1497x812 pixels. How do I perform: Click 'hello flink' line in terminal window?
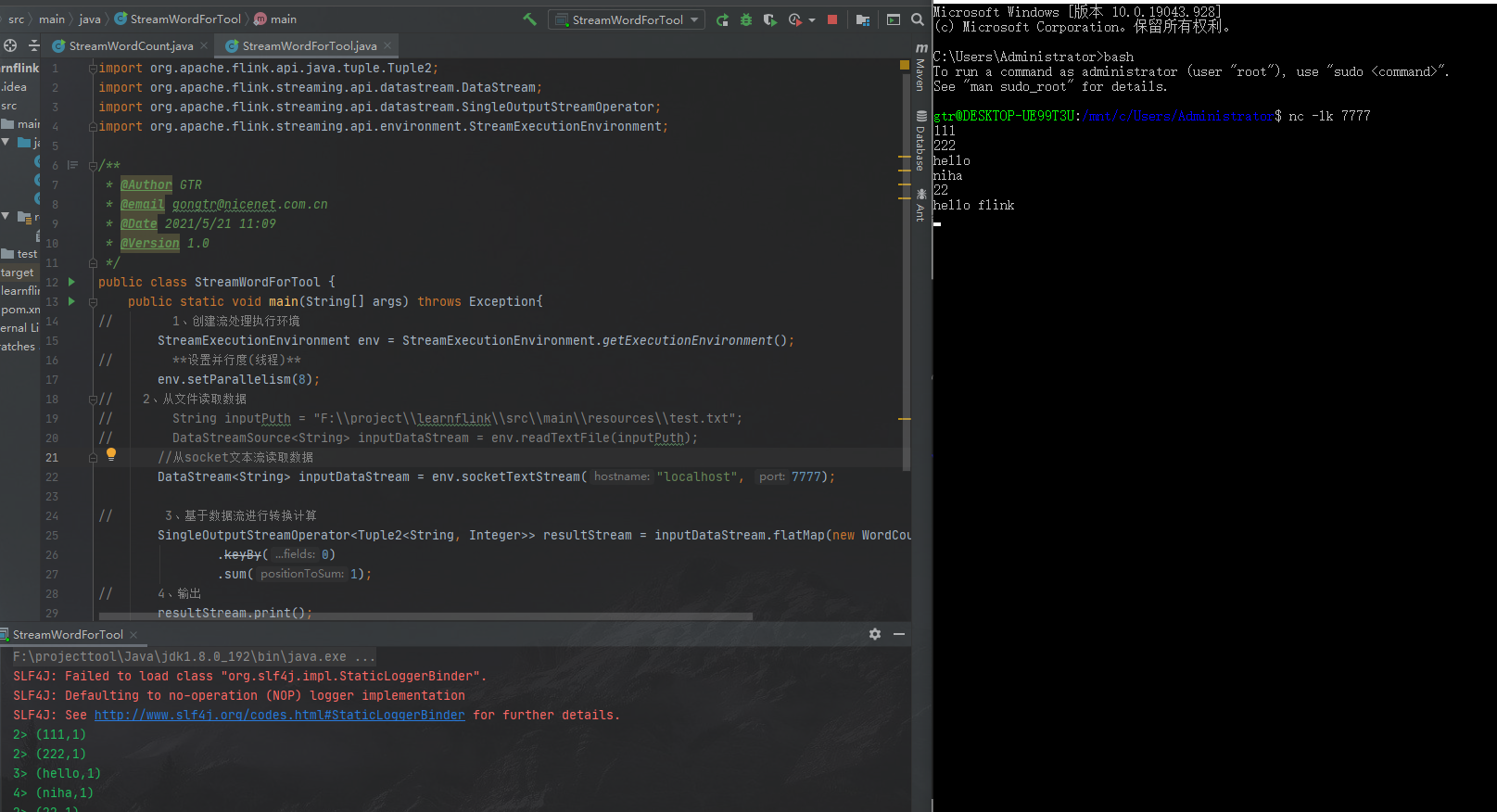[973, 205]
